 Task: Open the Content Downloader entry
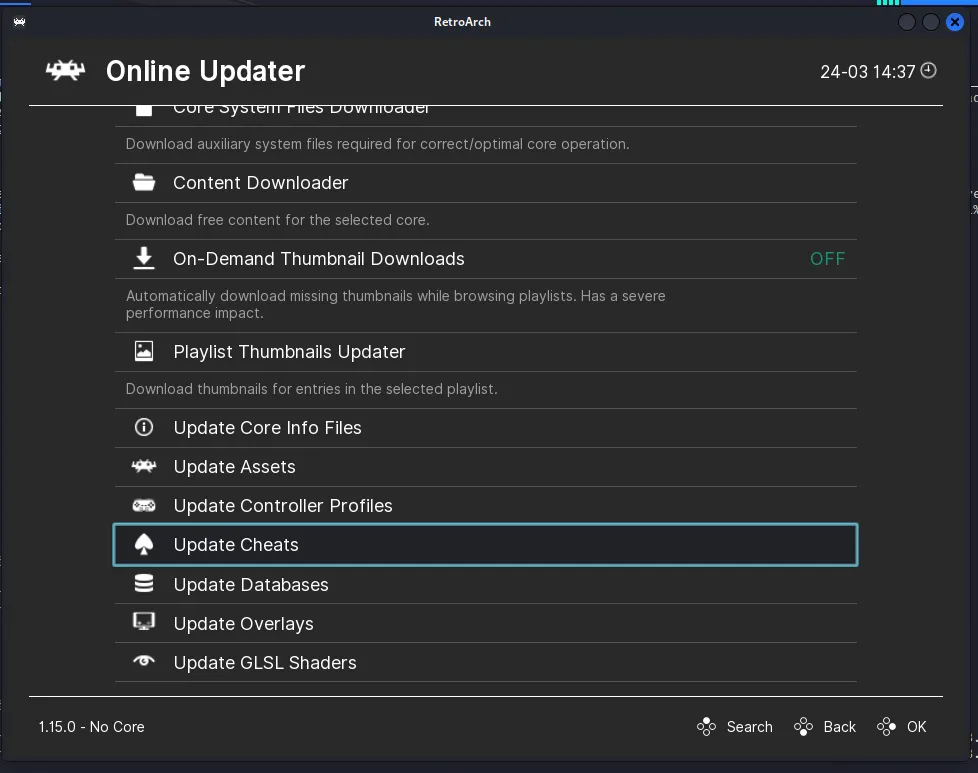pos(261,183)
